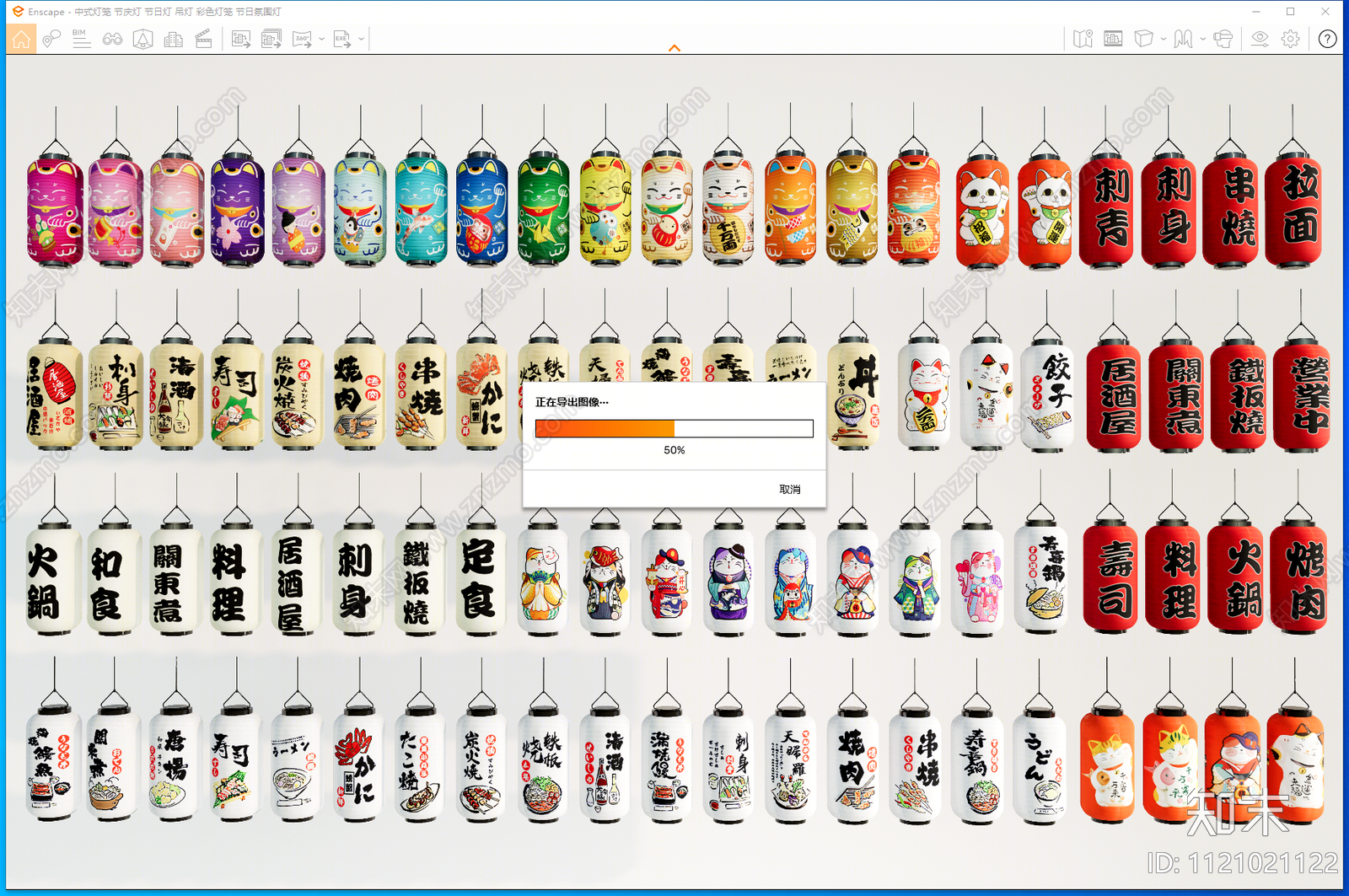Open the video editor clapperboard
Screen dimensions: 1349x896
(203, 39)
